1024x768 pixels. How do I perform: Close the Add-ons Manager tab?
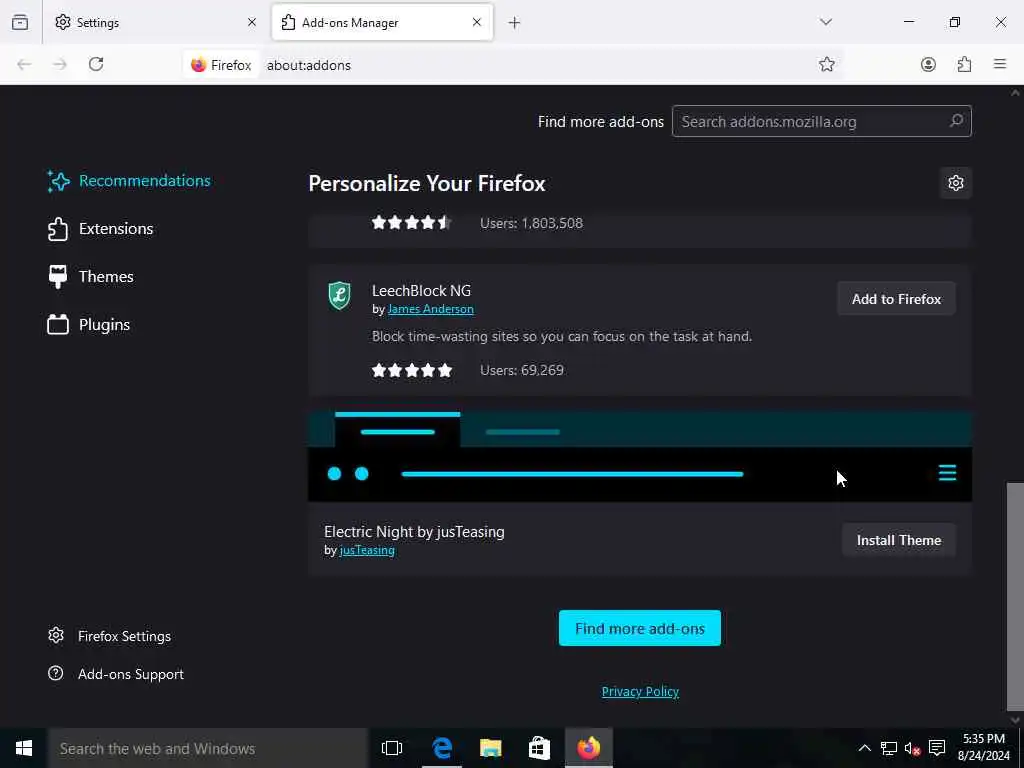click(x=477, y=22)
